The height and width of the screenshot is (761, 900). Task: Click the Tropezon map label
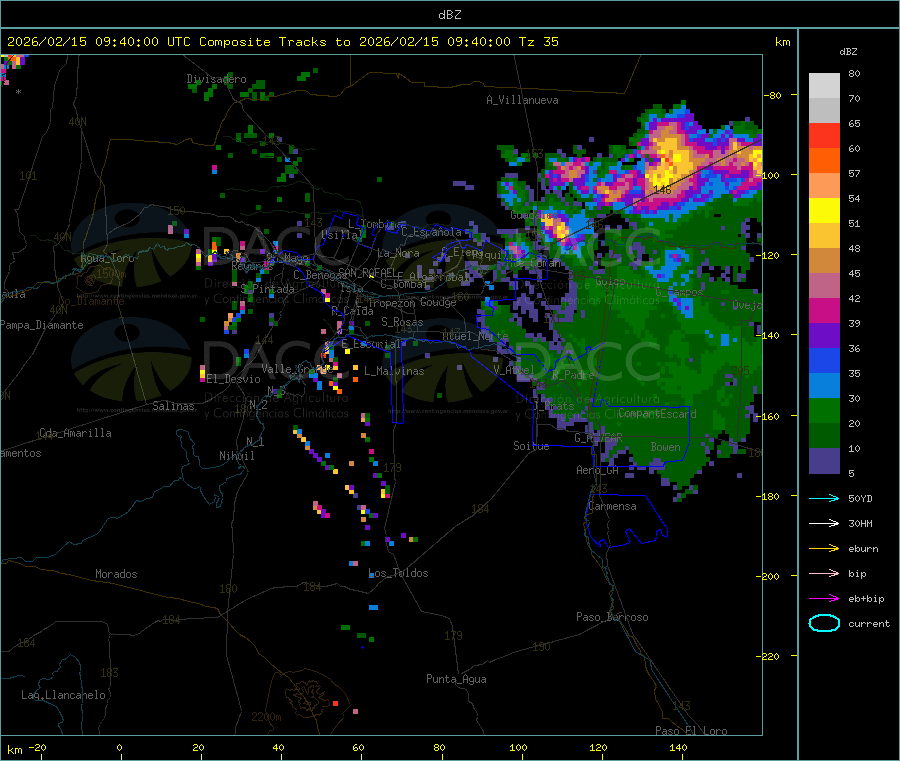391,303
